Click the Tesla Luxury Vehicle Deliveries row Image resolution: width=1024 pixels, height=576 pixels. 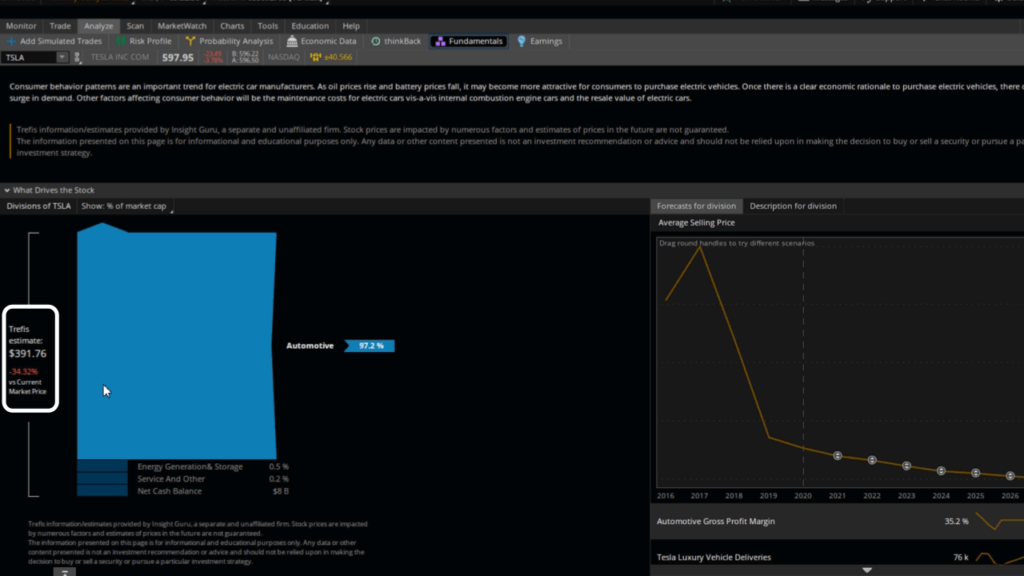click(x=837, y=557)
